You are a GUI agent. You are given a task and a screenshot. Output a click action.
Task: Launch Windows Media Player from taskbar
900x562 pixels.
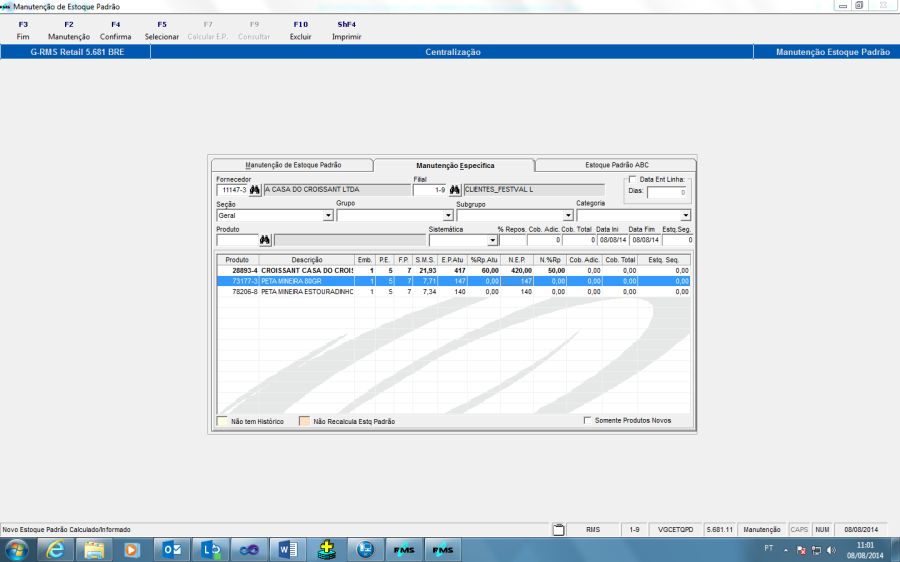pyautogui.click(x=131, y=550)
